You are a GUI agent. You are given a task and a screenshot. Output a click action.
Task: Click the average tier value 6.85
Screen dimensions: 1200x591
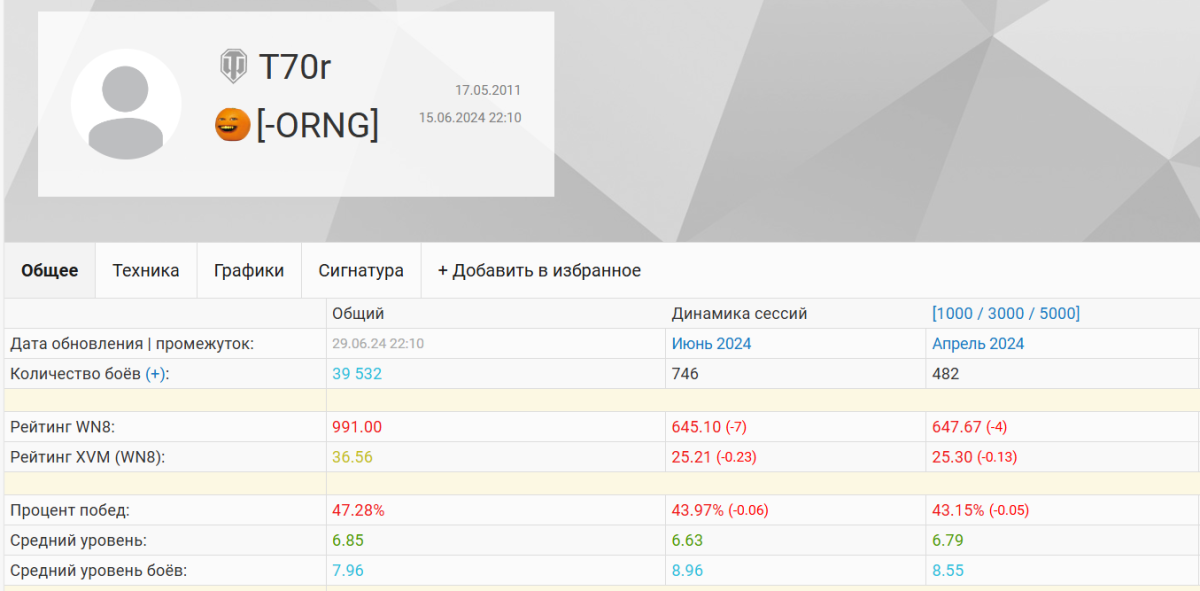(x=347, y=540)
